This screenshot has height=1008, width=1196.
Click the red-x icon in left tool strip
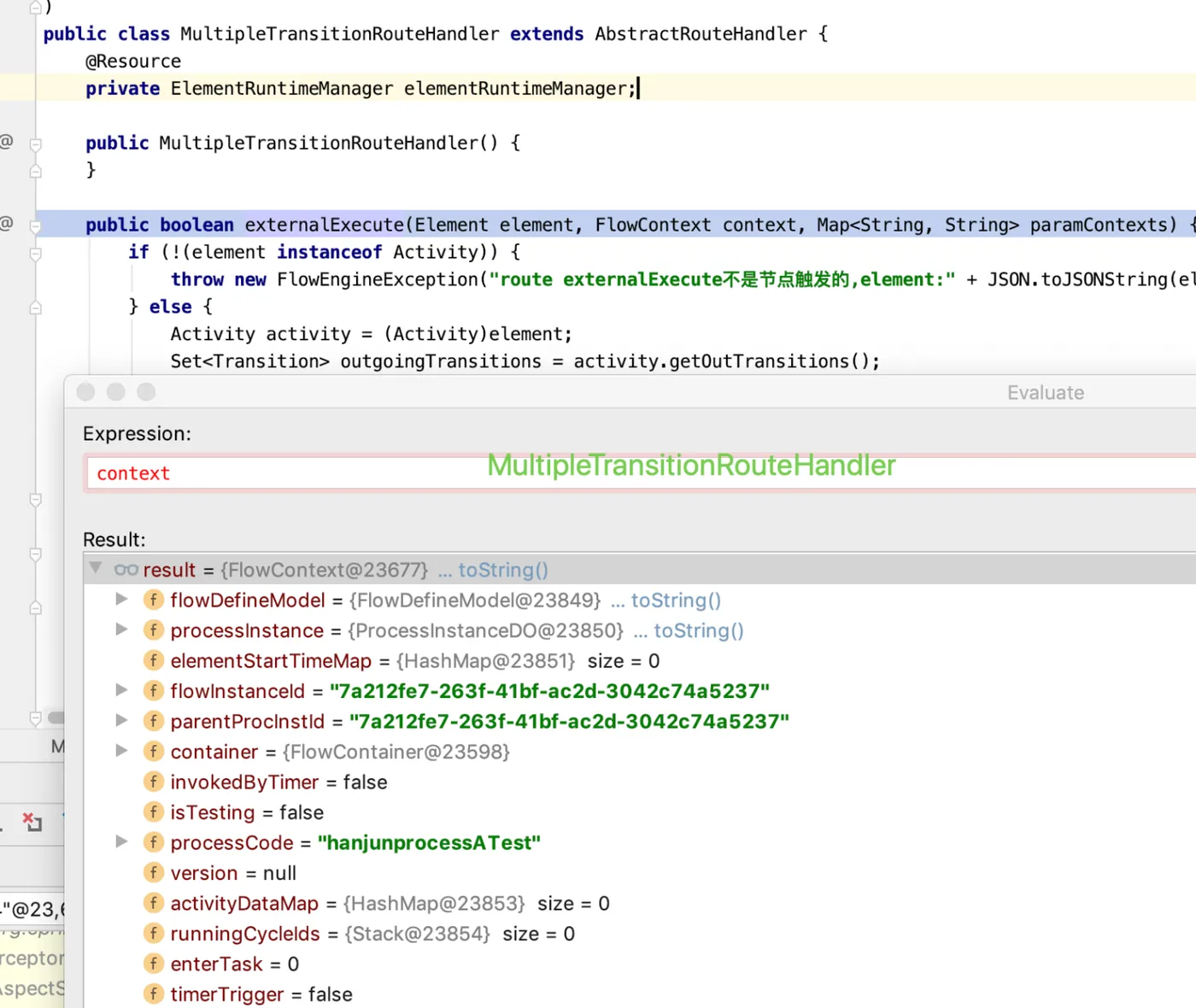tap(32, 822)
